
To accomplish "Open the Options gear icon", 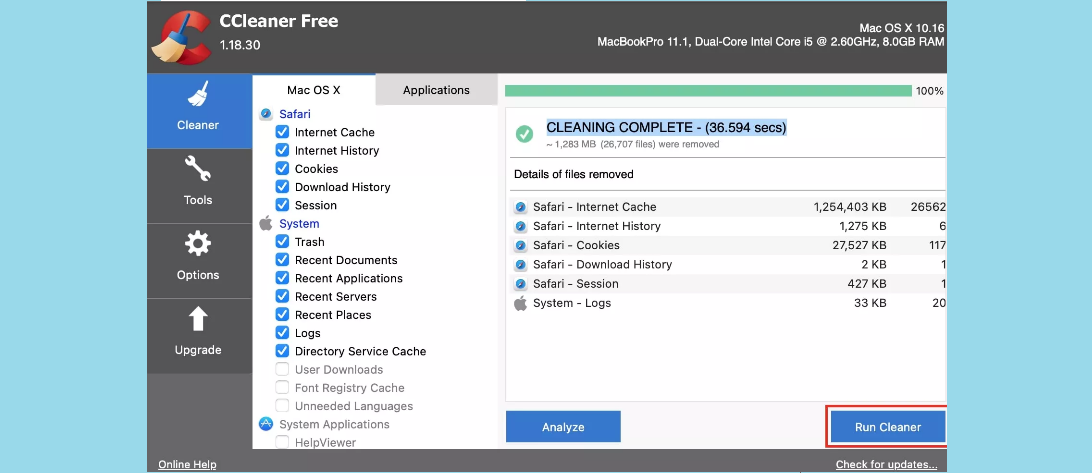I will pyautogui.click(x=198, y=245).
